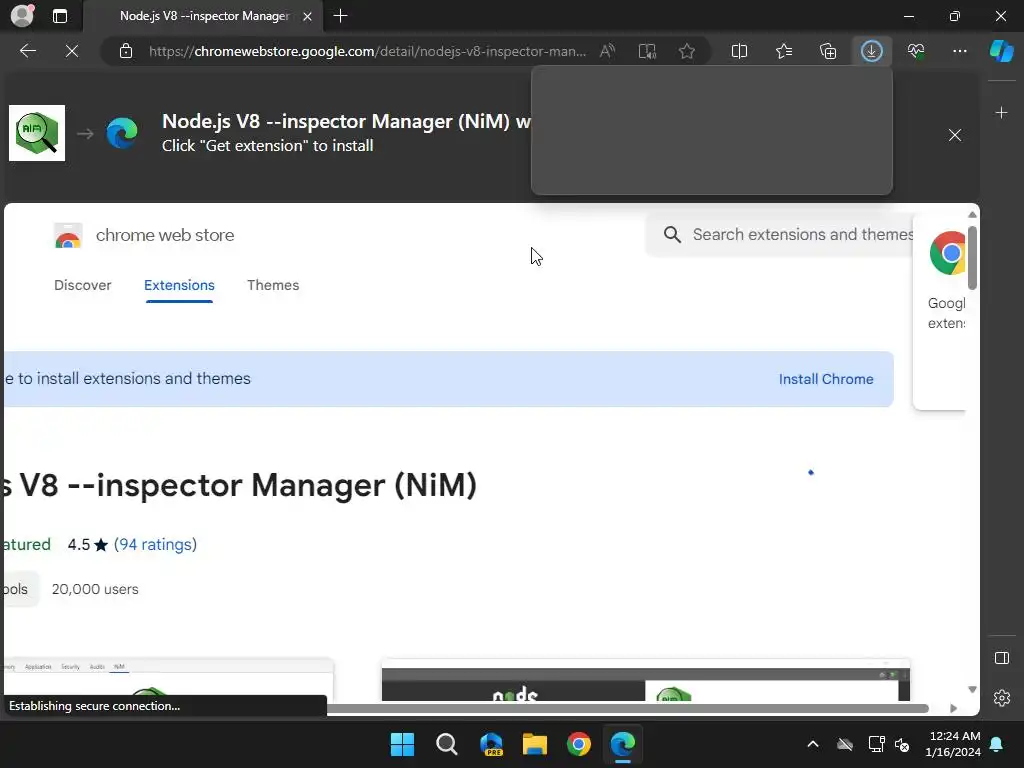The image size is (1024, 768).
Task: Close the Node.js V8 --inspector Manager tab
Action: point(308,16)
